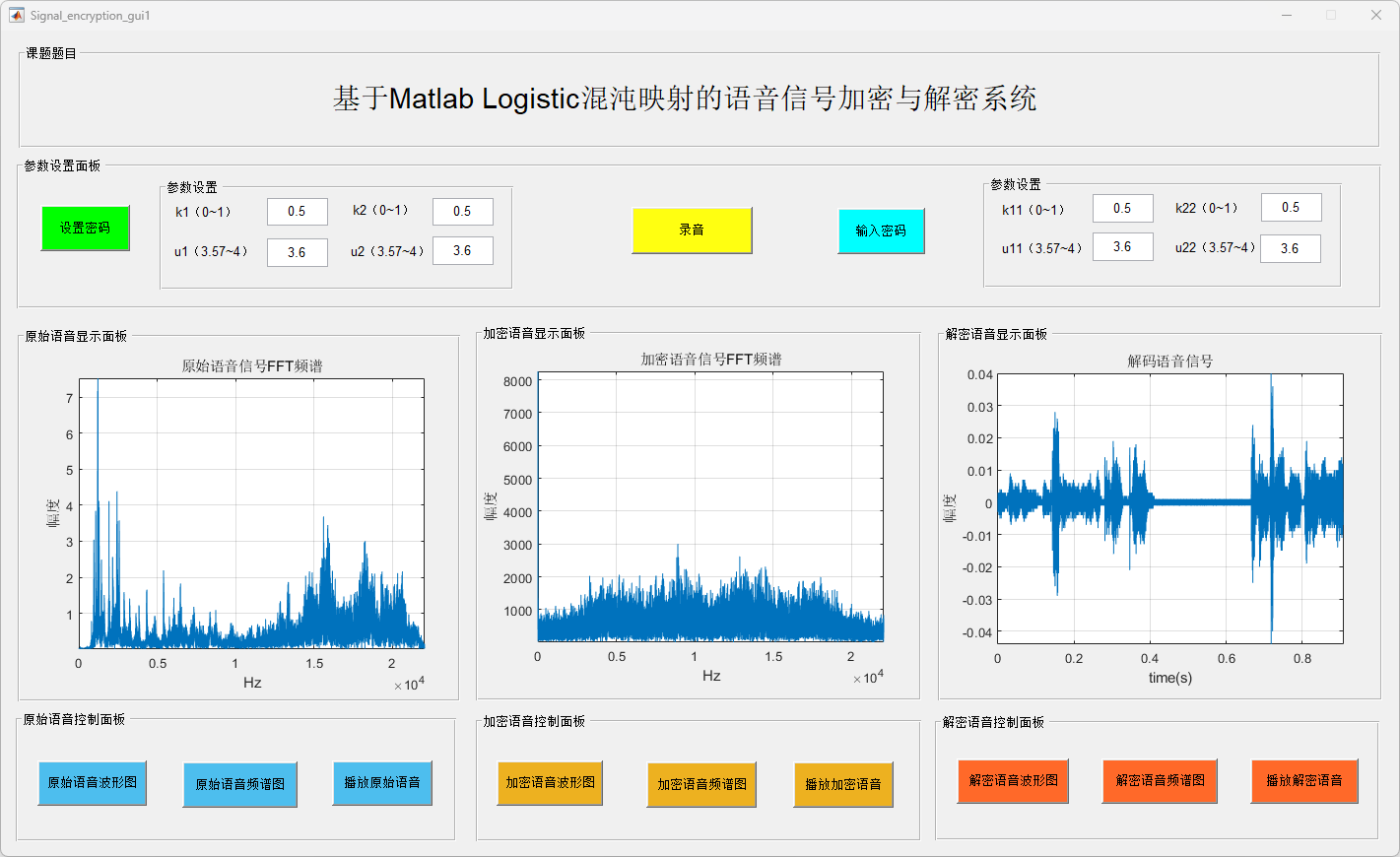
Task: Play original audio with 播放原始语音
Action: 382,783
